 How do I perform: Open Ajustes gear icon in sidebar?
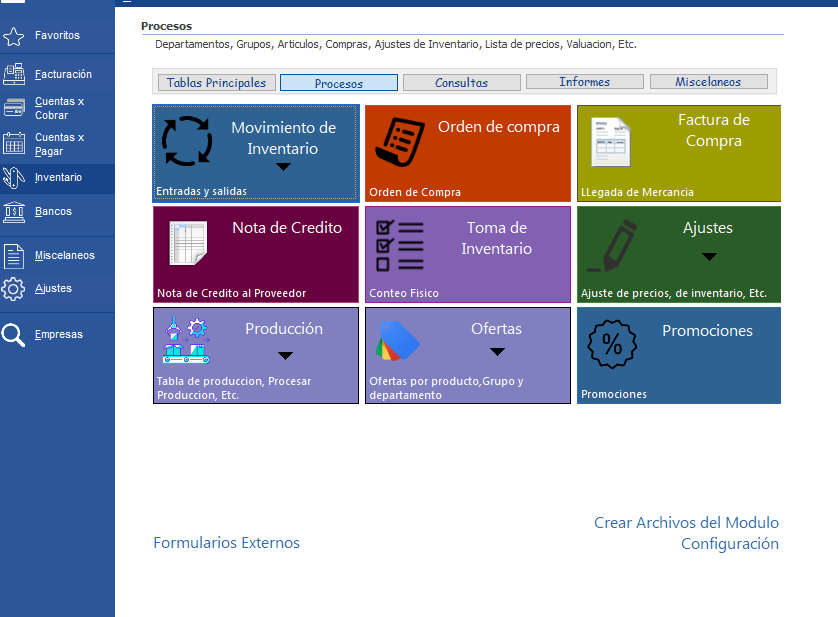pos(13,289)
